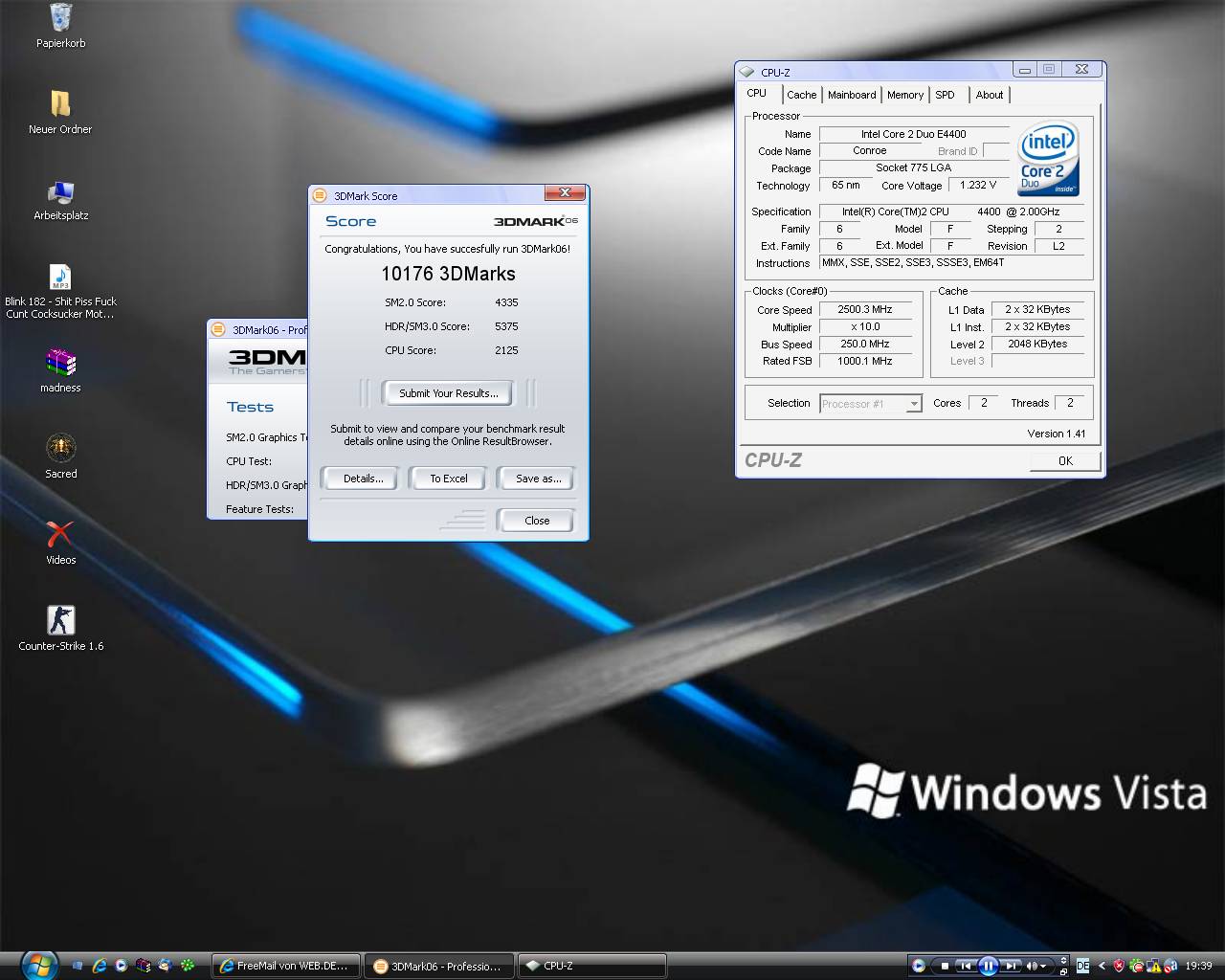Click the Level 2 cache value 2048 KBytes
The width and height of the screenshot is (1225, 980).
pyautogui.click(x=1037, y=344)
